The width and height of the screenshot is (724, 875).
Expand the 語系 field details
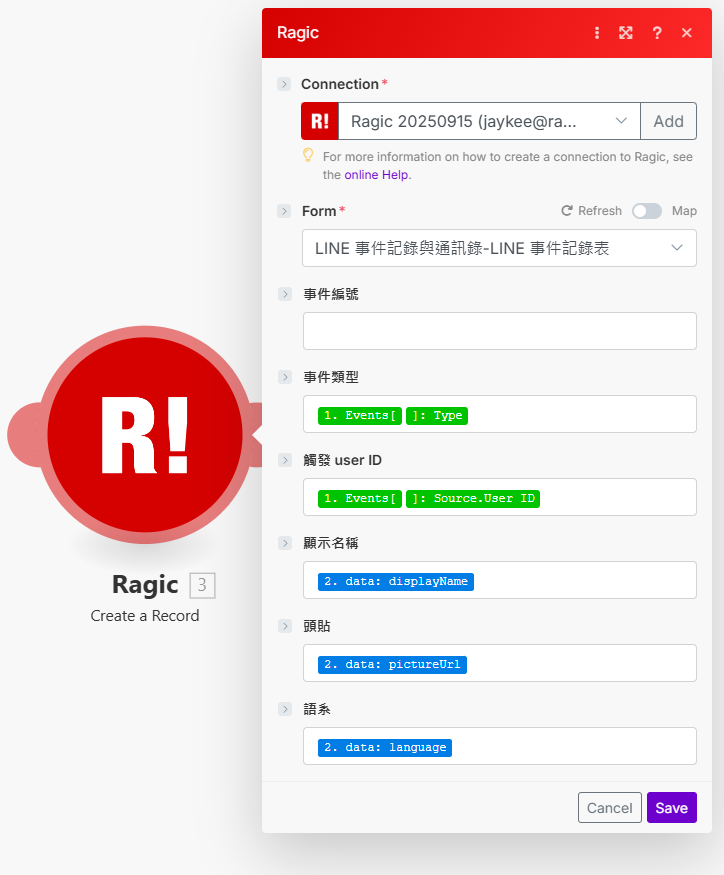285,709
